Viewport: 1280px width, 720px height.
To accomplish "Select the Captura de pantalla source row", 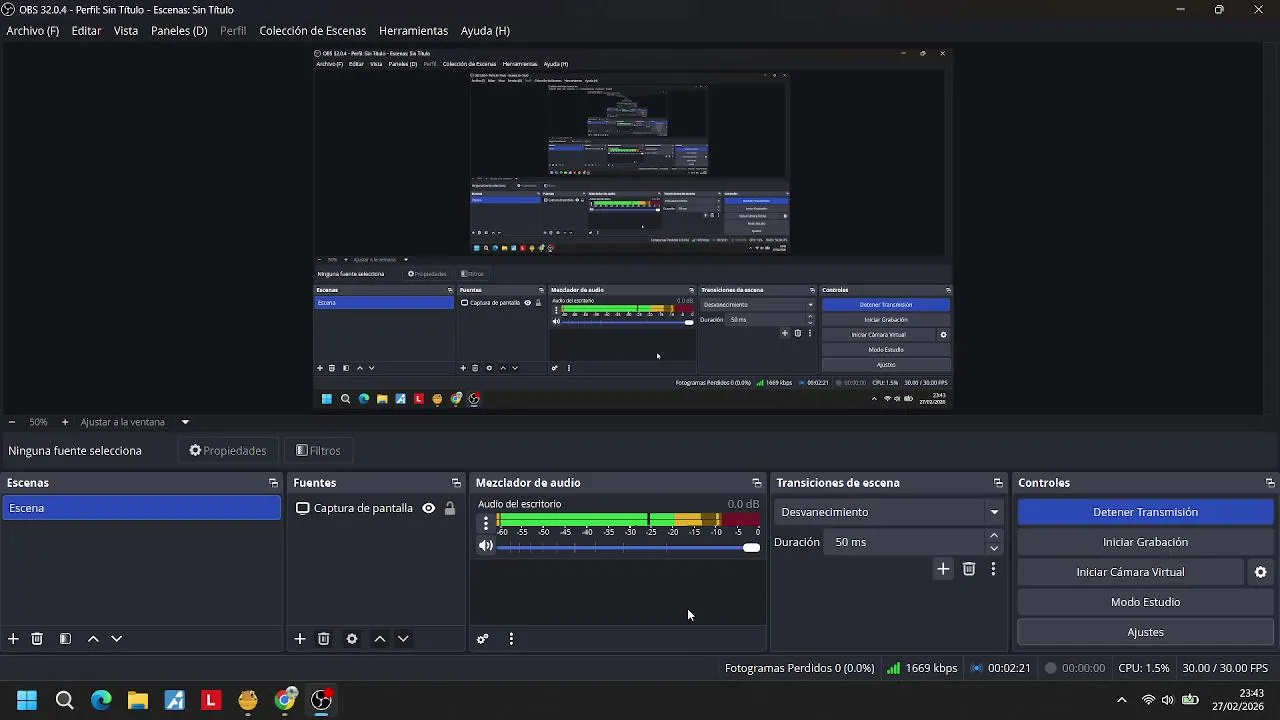I will (x=377, y=508).
